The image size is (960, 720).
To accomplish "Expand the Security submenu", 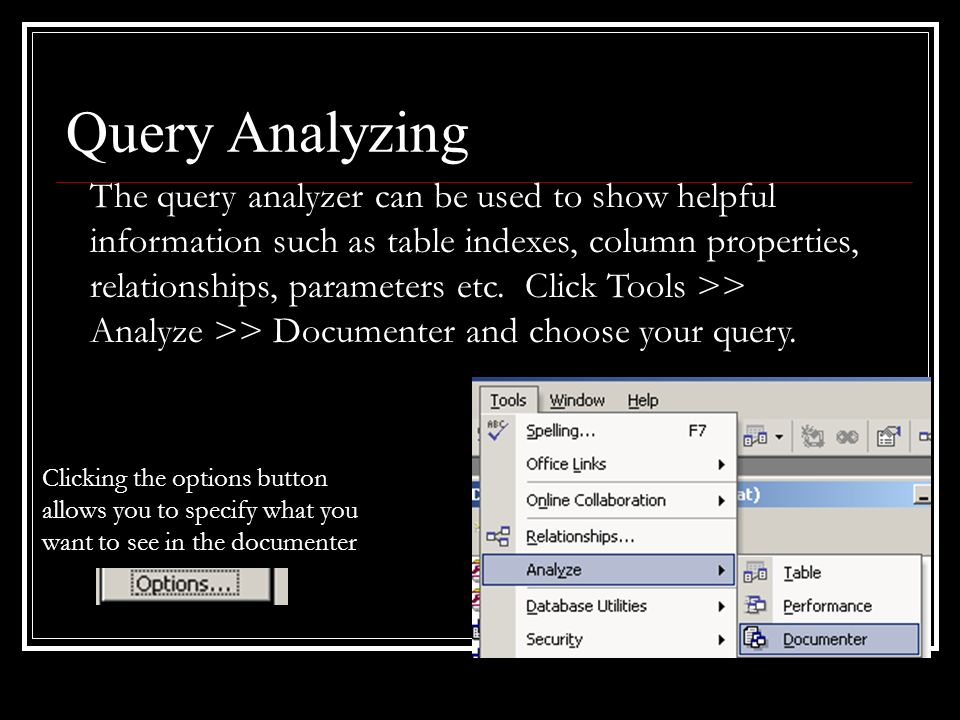I will tap(609, 639).
